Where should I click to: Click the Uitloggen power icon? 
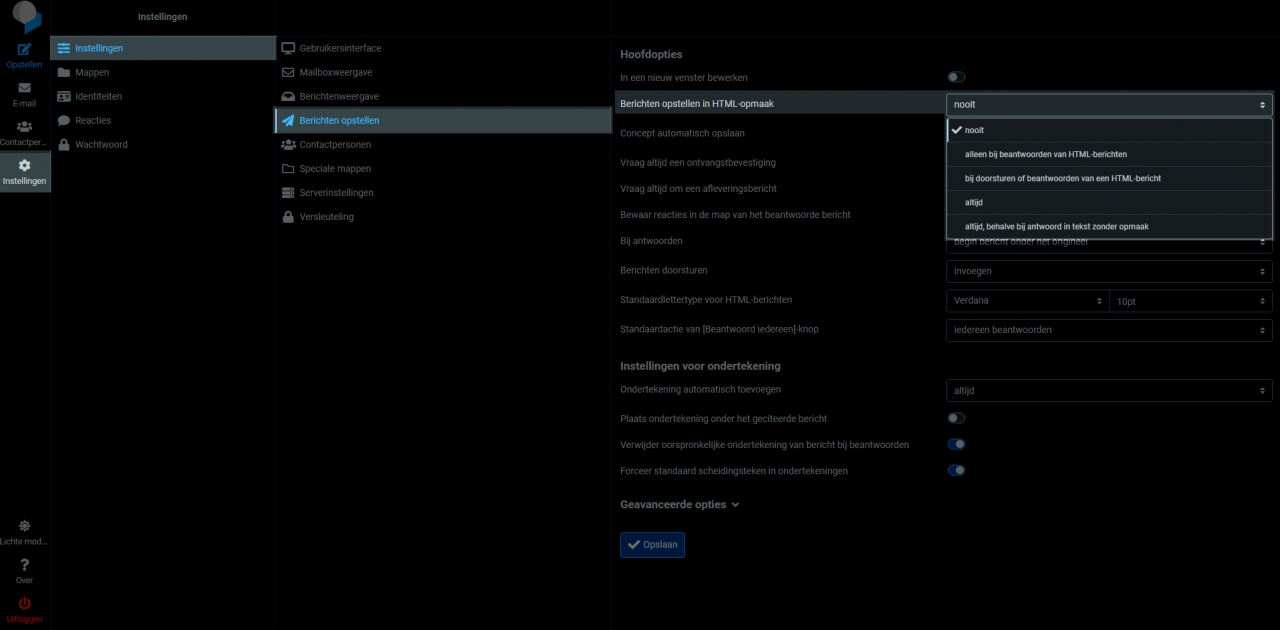(24, 603)
